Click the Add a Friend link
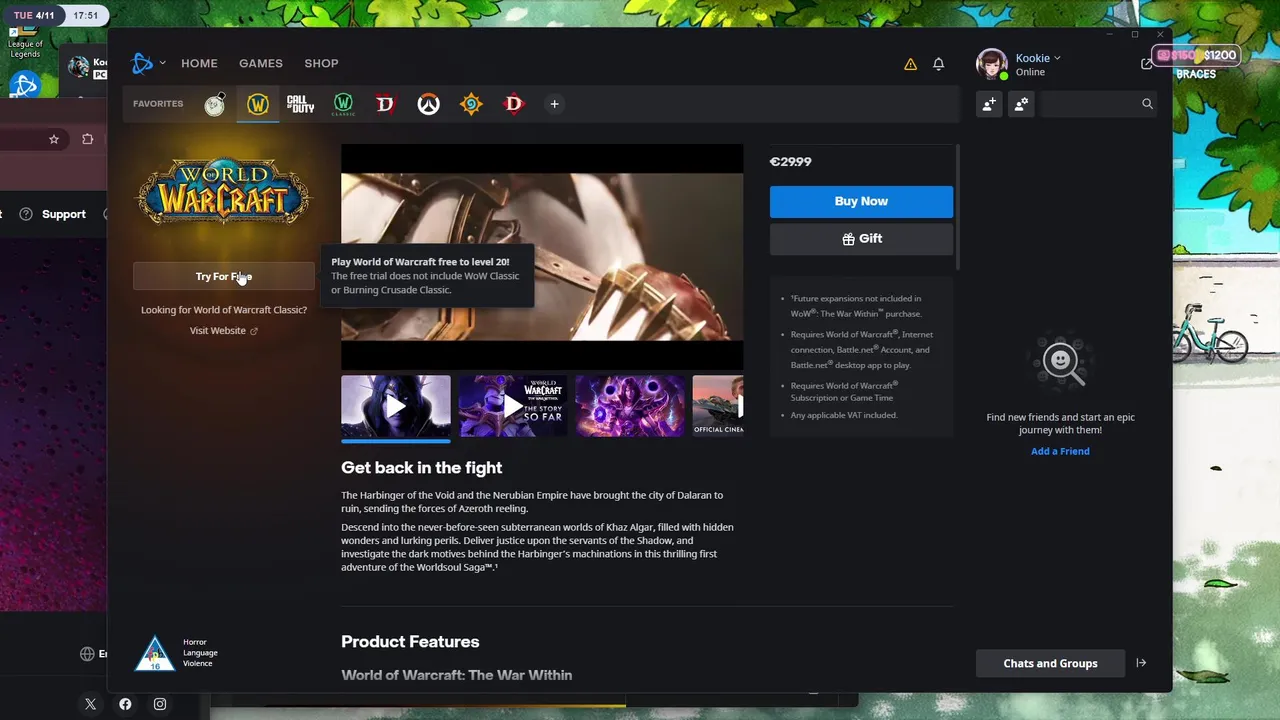This screenshot has width=1280, height=720. (1060, 451)
